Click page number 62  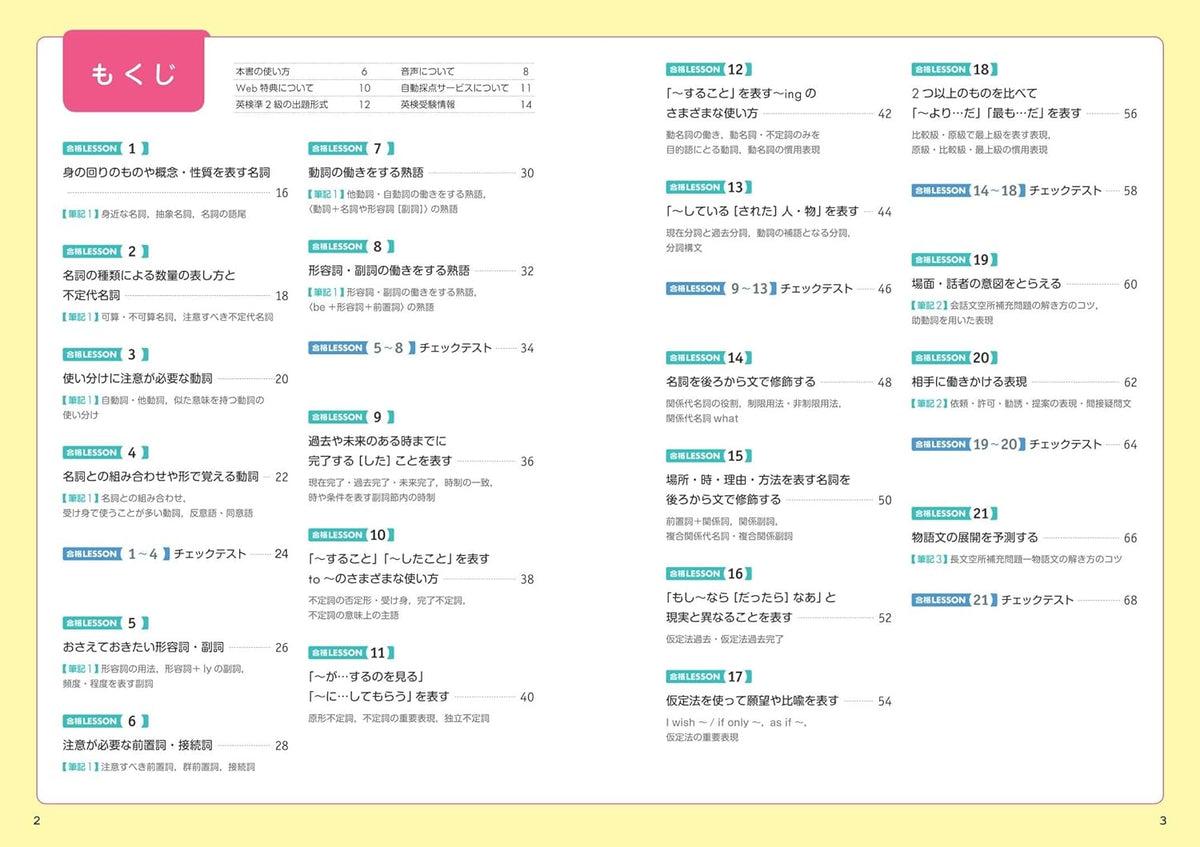point(1130,382)
